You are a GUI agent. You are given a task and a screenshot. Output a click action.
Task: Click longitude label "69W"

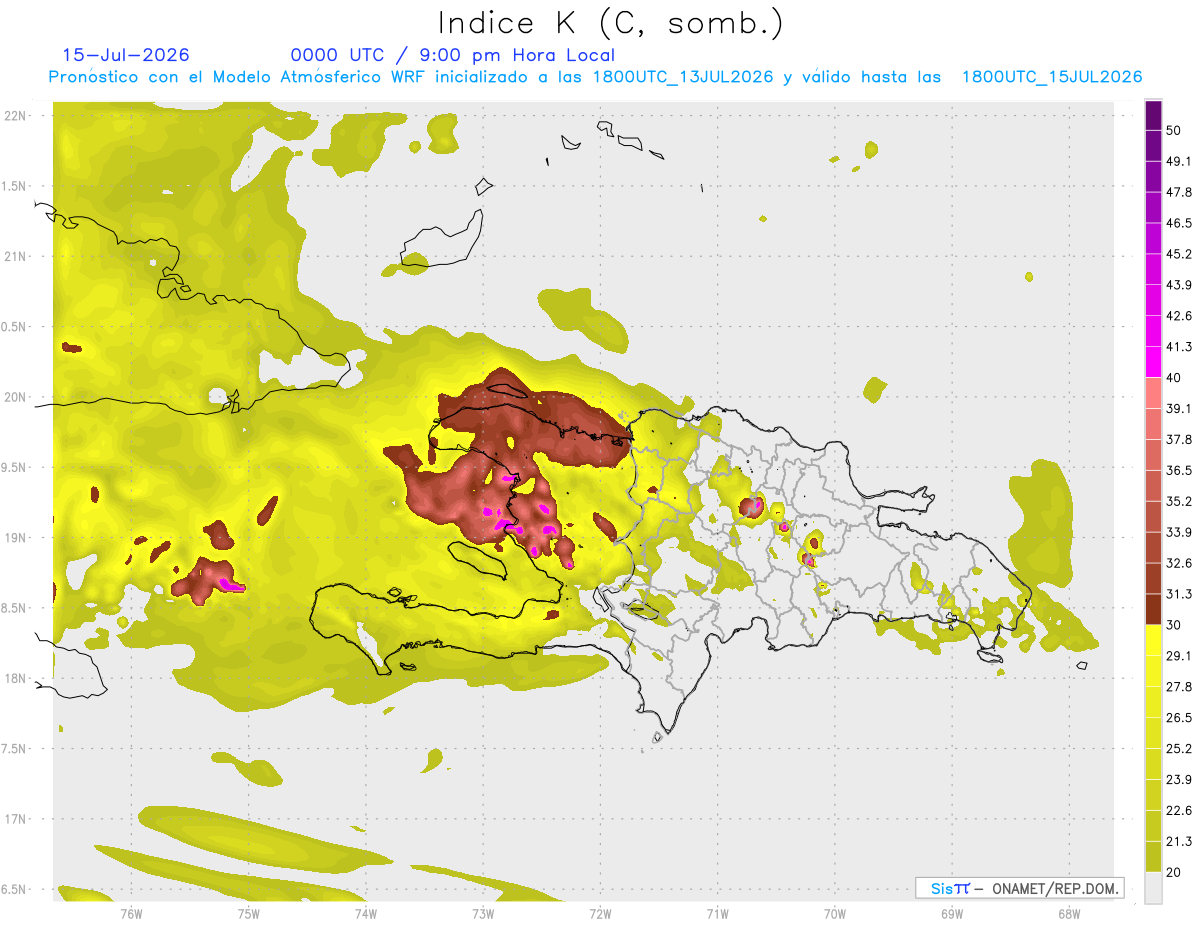pos(952,915)
